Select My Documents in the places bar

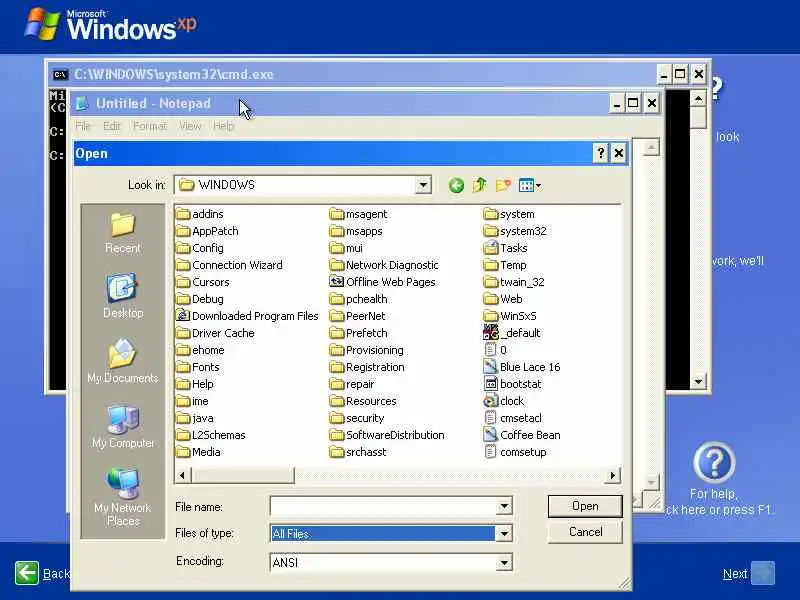tap(122, 361)
